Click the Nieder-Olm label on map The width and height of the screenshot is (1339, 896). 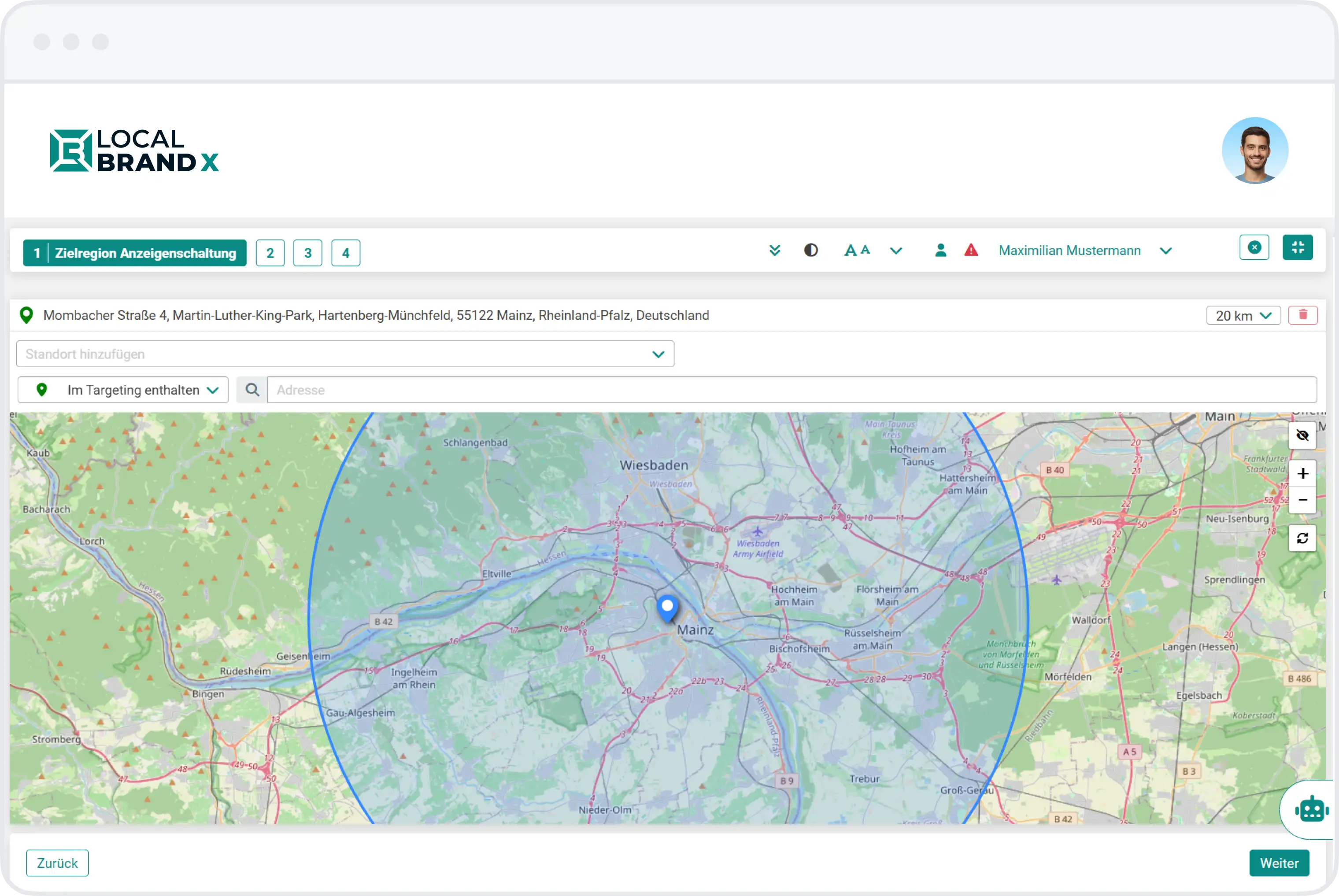pos(605,810)
